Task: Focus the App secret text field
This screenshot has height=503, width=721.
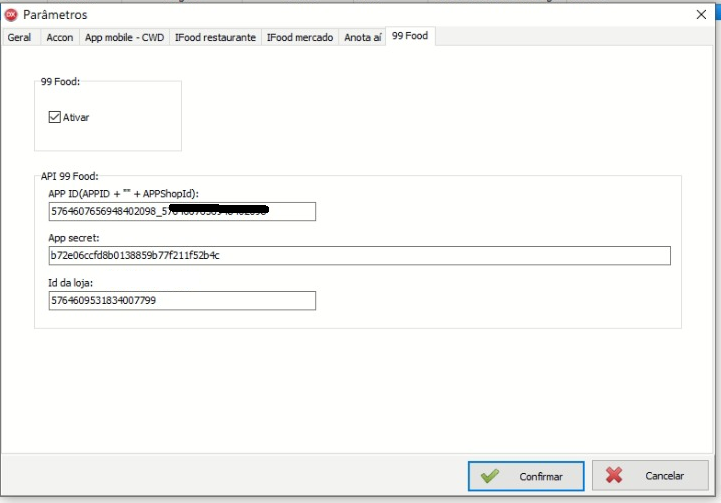Action: pos(360,256)
